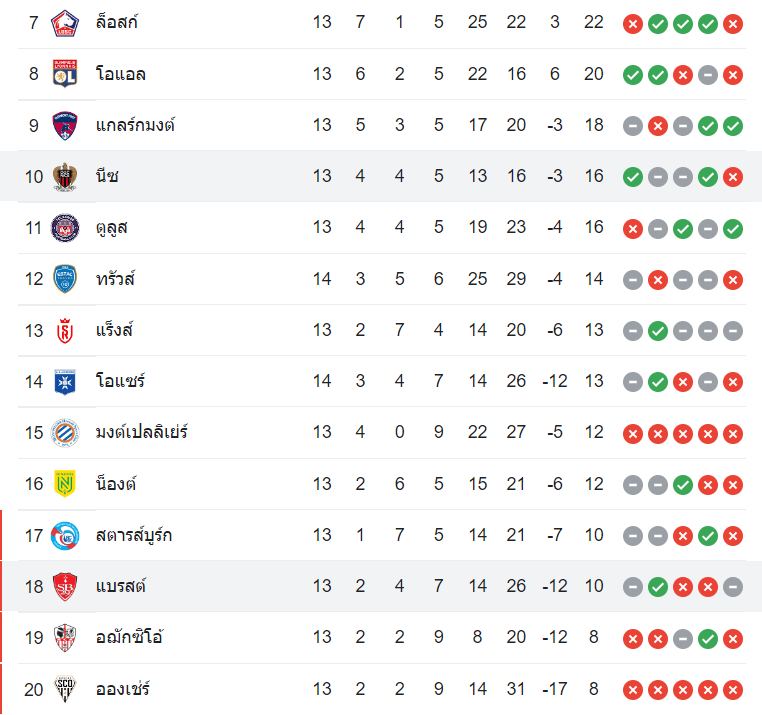Click the only green win icon for แร็งส์
762x715 pixels.
[x=658, y=331]
